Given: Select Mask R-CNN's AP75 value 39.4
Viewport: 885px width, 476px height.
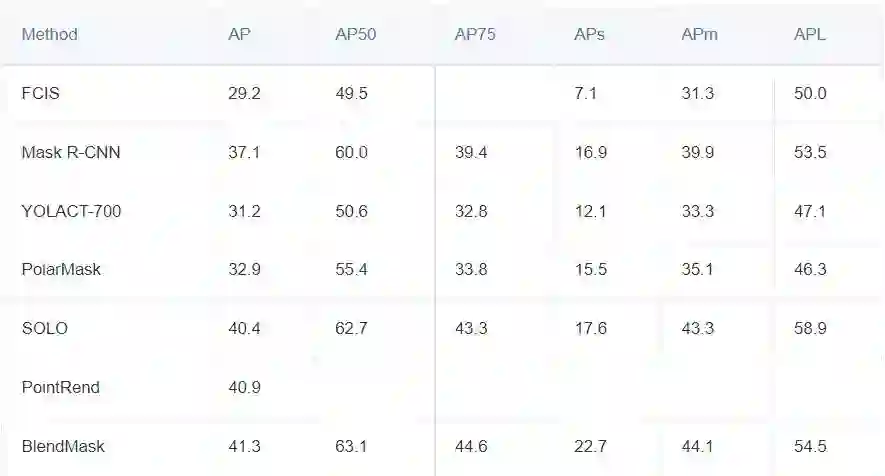Looking at the screenshot, I should [471, 152].
